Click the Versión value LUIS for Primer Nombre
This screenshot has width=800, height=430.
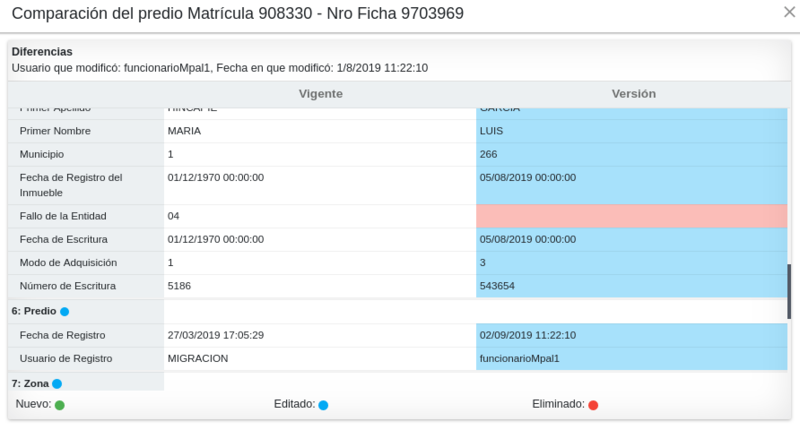coord(491,131)
